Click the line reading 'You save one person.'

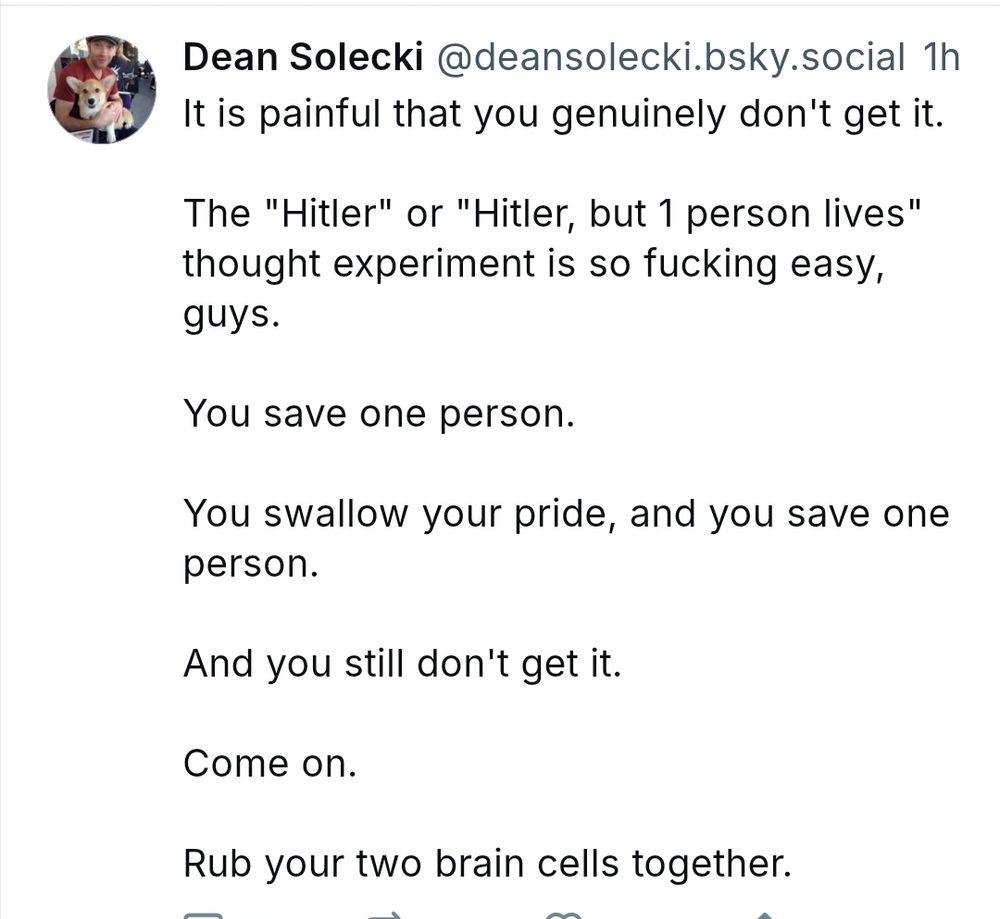pos(378,413)
